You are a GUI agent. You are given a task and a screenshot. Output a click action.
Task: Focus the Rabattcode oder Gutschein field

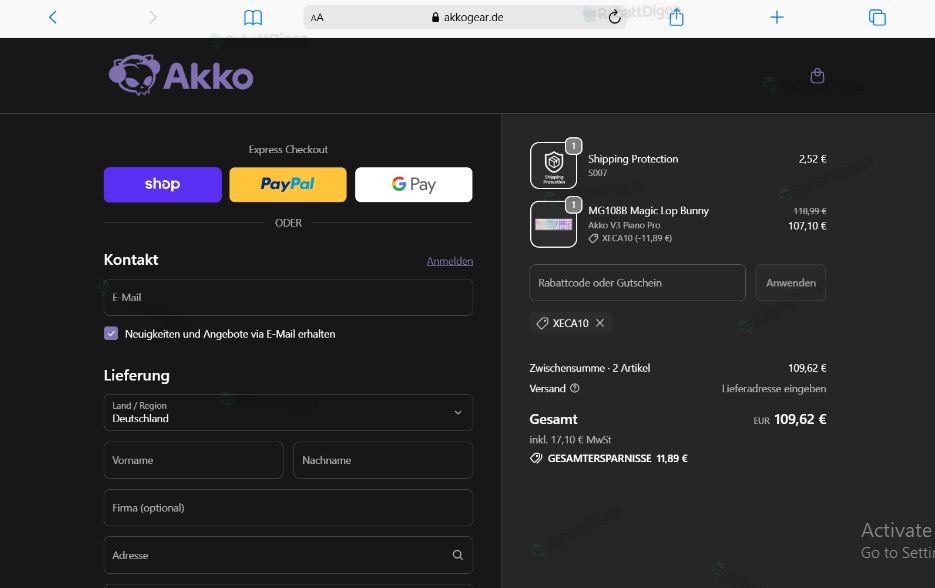click(x=637, y=283)
